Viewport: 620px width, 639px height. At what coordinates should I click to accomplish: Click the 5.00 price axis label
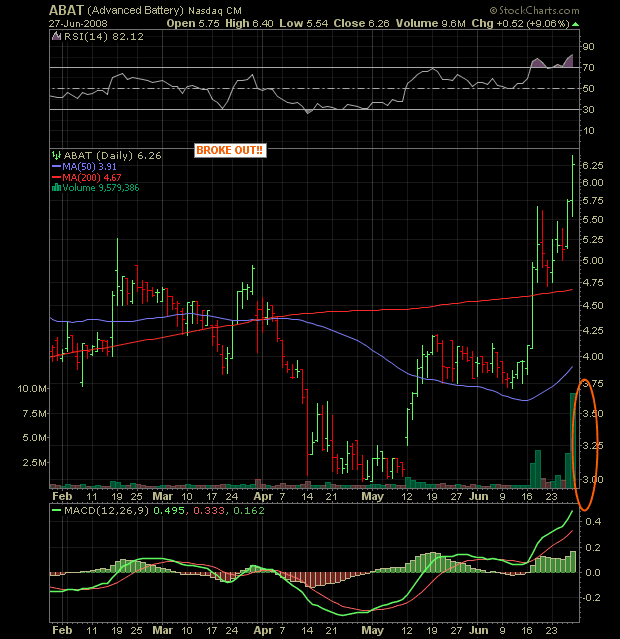point(593,260)
